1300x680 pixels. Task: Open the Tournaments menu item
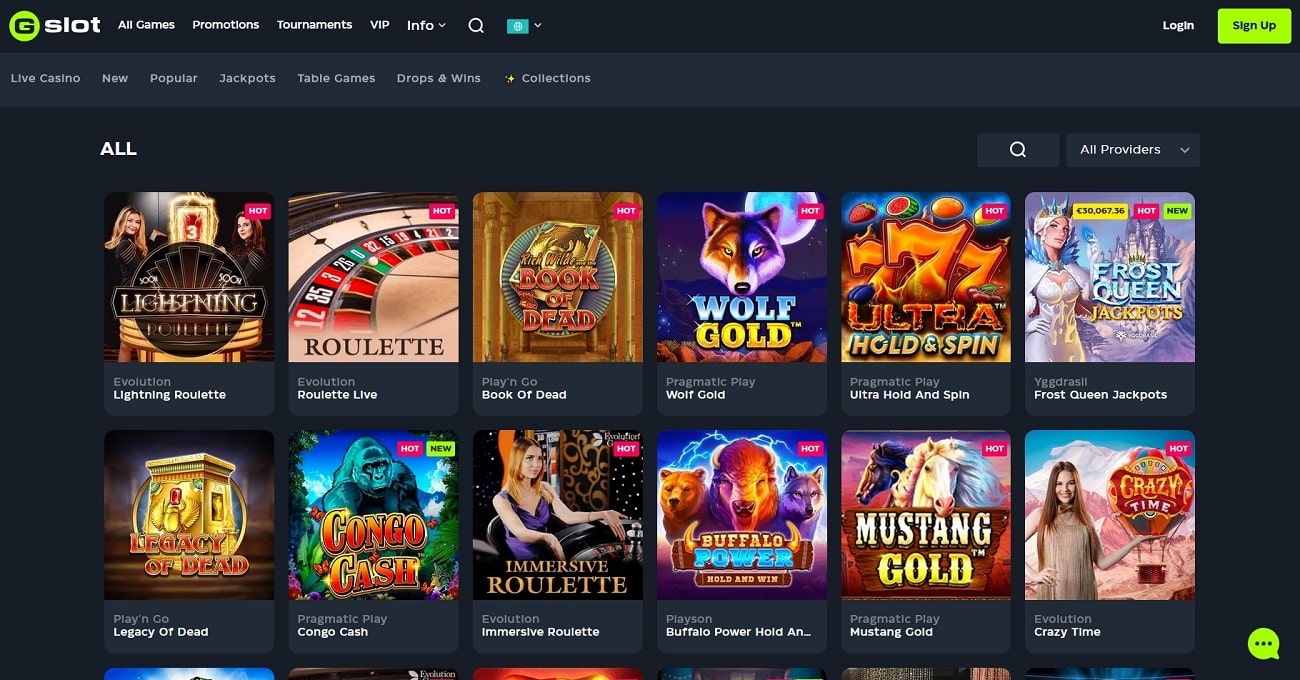[x=314, y=25]
